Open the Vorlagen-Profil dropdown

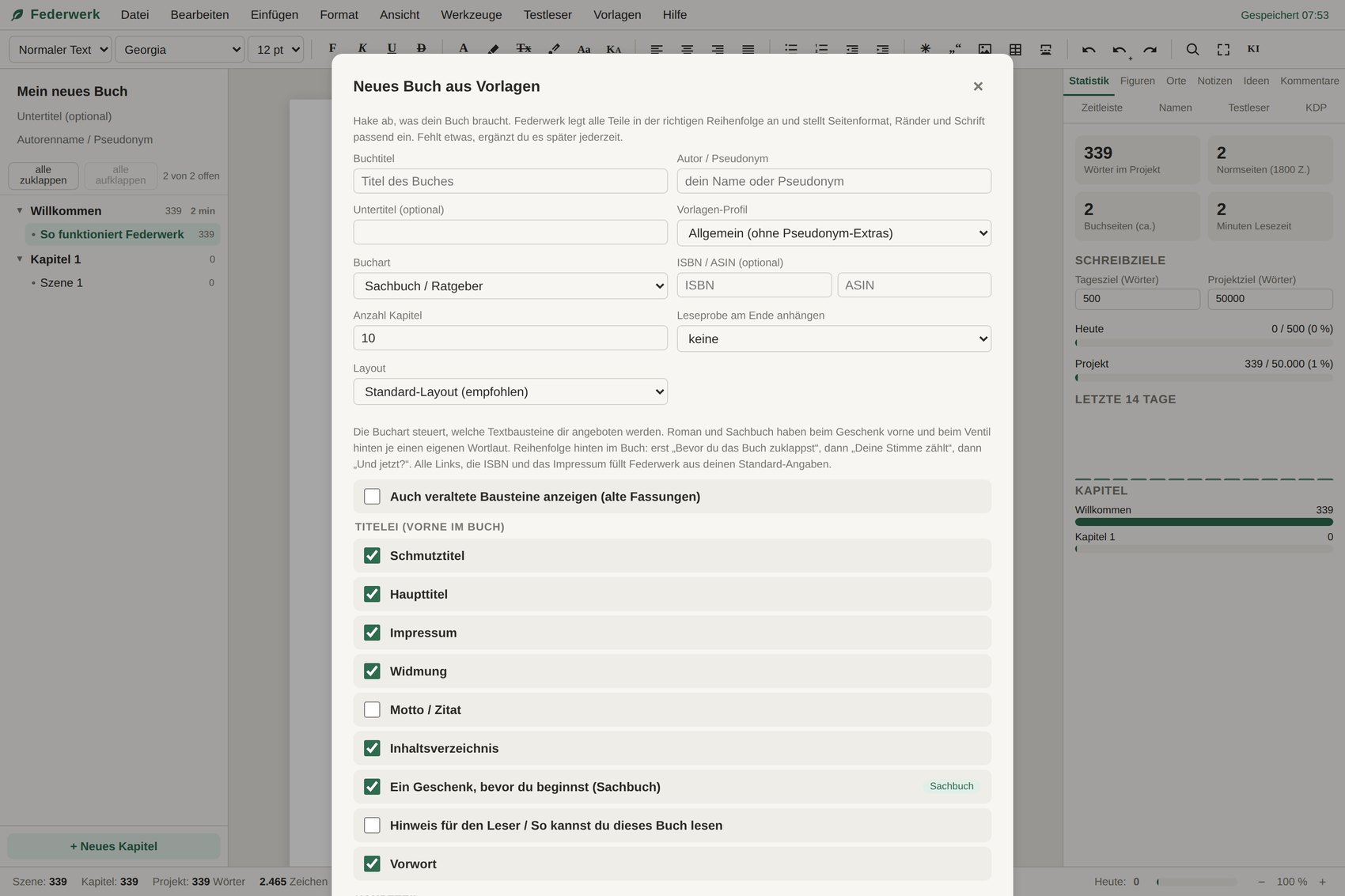[834, 233]
